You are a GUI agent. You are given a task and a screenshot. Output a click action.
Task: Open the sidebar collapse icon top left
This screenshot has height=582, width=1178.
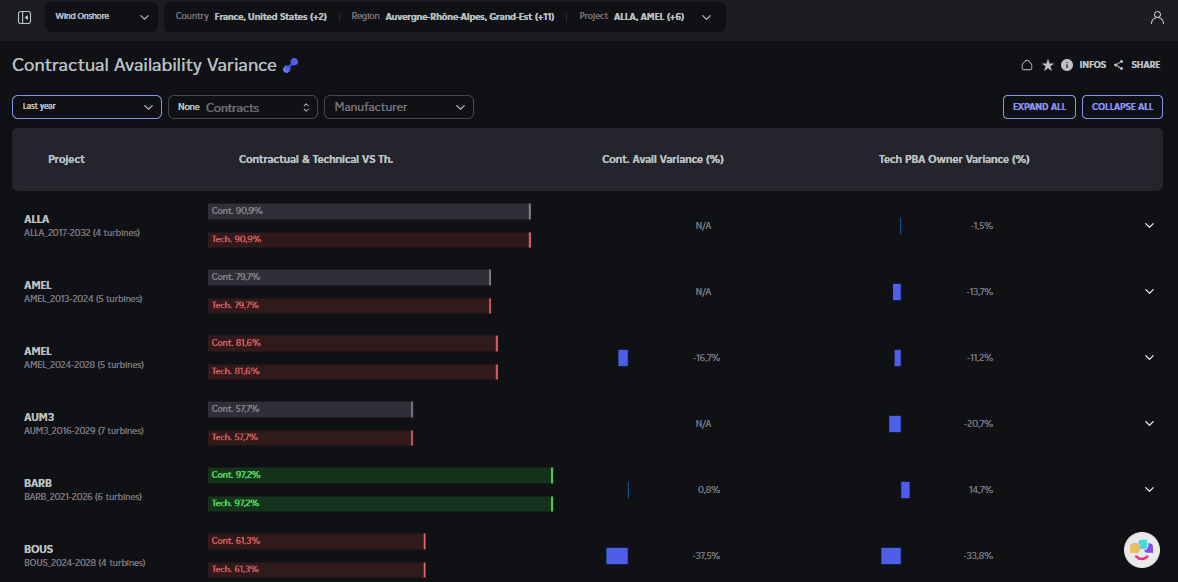pyautogui.click(x=24, y=16)
